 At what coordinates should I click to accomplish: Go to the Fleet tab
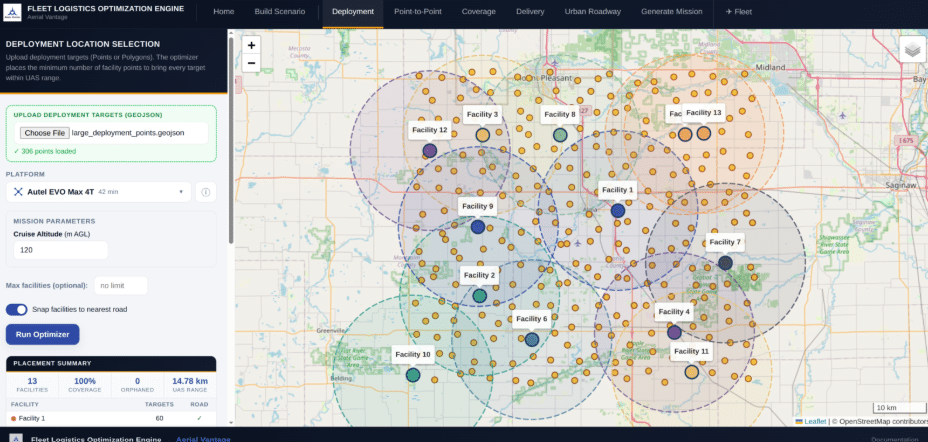click(741, 12)
